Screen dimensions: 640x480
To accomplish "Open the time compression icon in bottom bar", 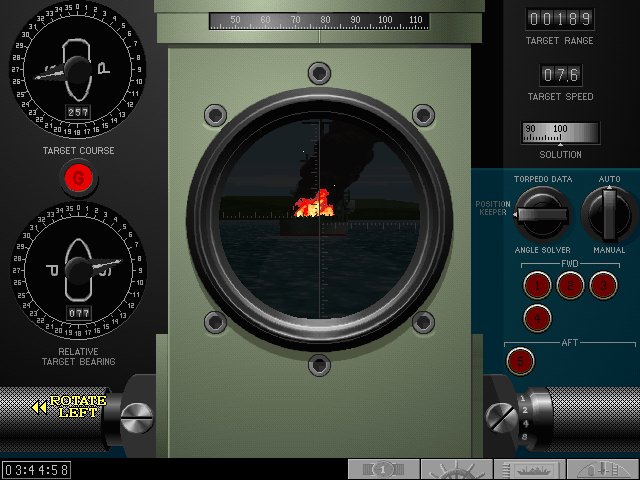I will pos(383,469).
